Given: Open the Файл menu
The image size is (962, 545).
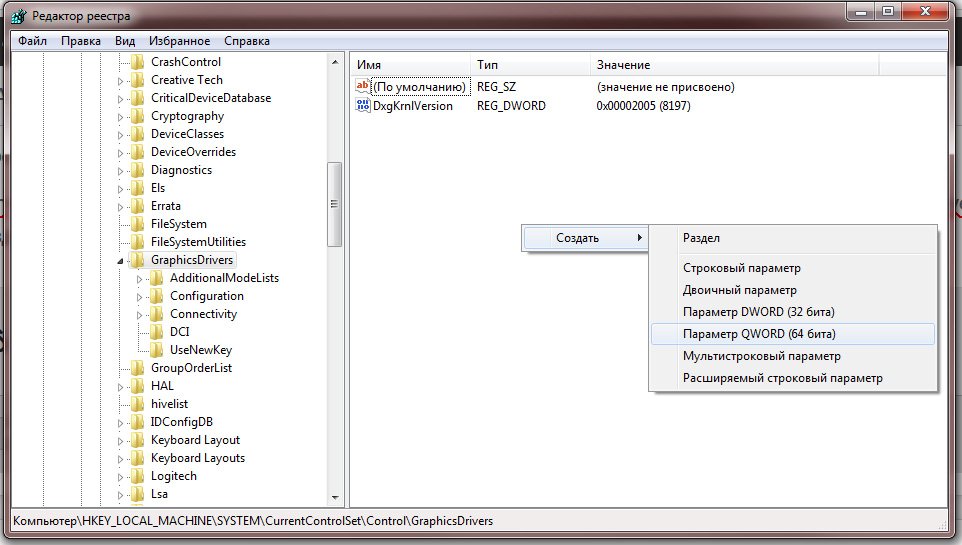Looking at the screenshot, I should click(x=32, y=41).
